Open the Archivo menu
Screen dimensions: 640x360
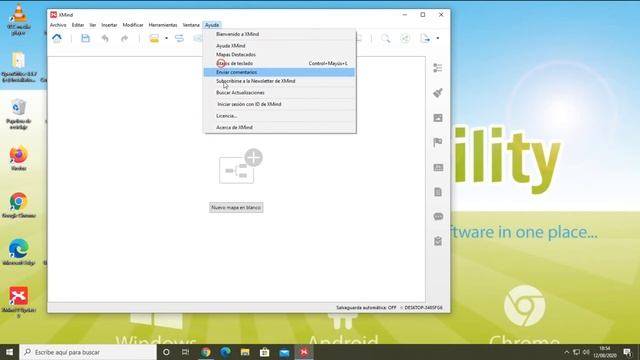tap(58, 25)
